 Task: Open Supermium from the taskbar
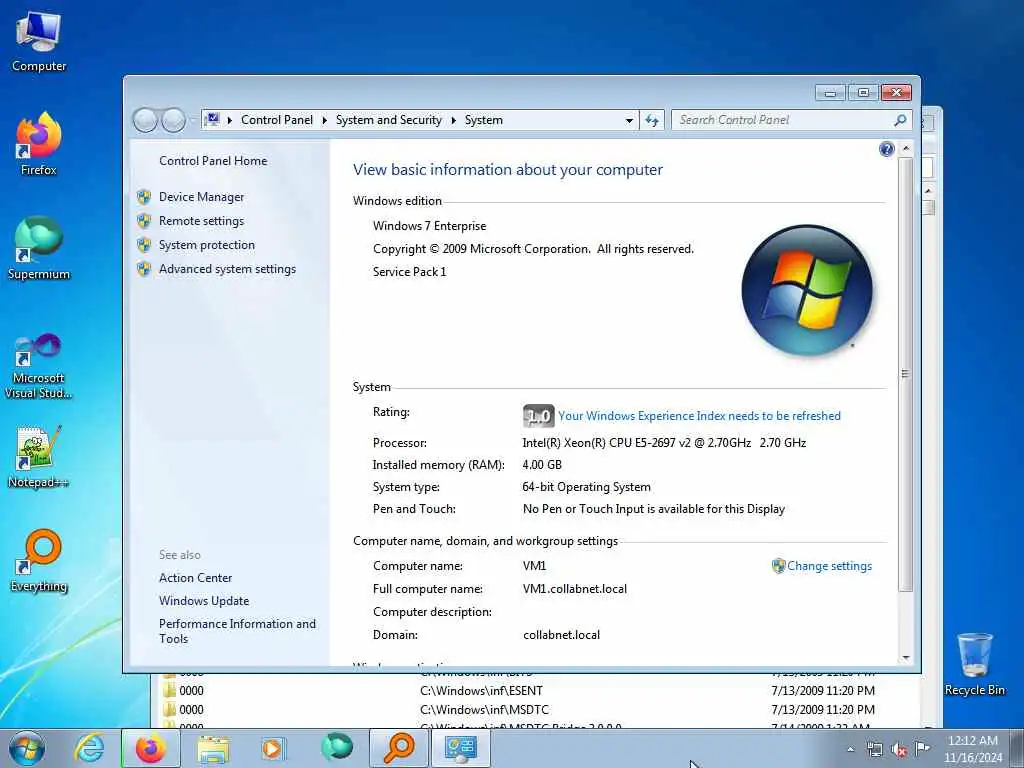336,748
